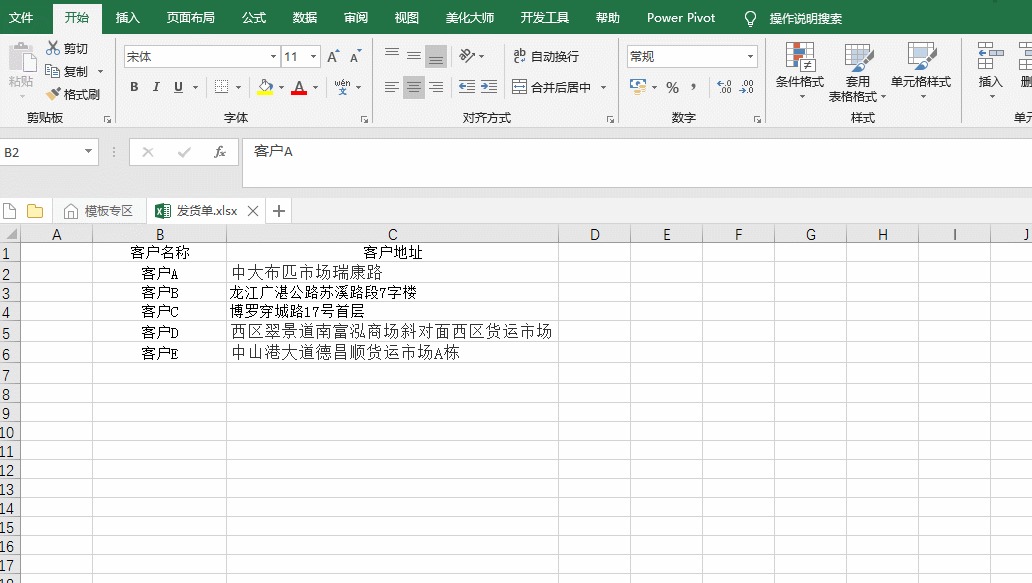Open the number format dropdown (常规)

pos(750,57)
